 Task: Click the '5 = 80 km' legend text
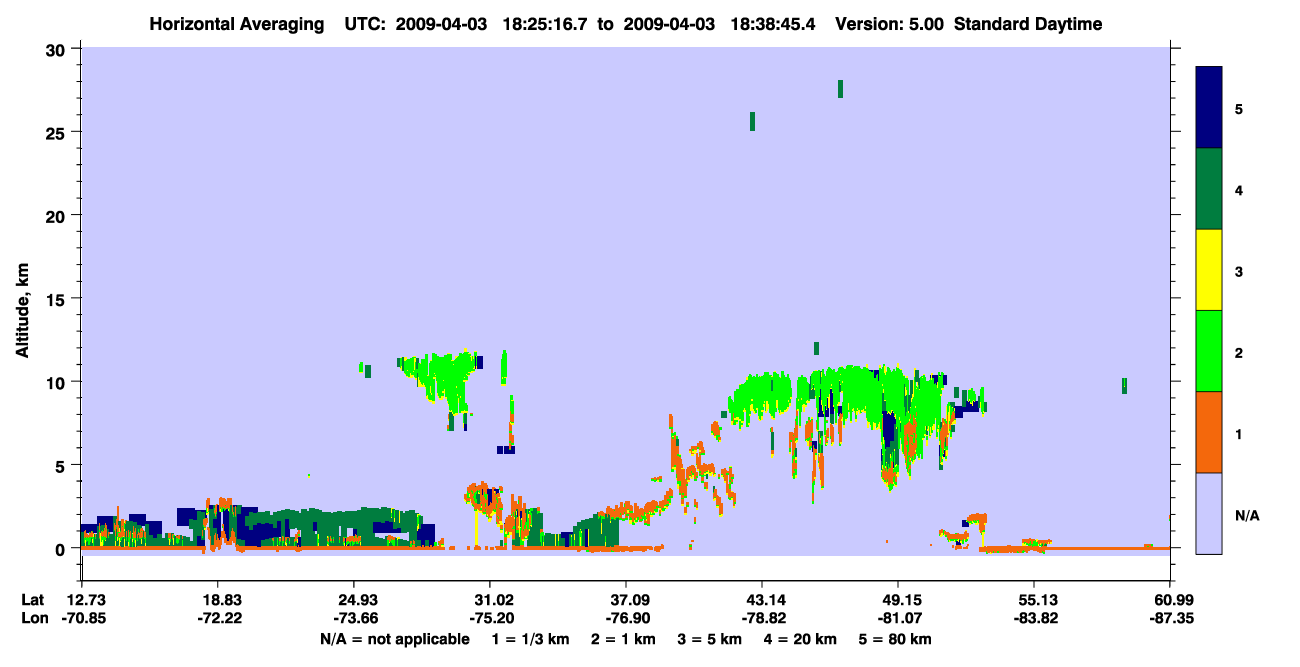coord(896,639)
